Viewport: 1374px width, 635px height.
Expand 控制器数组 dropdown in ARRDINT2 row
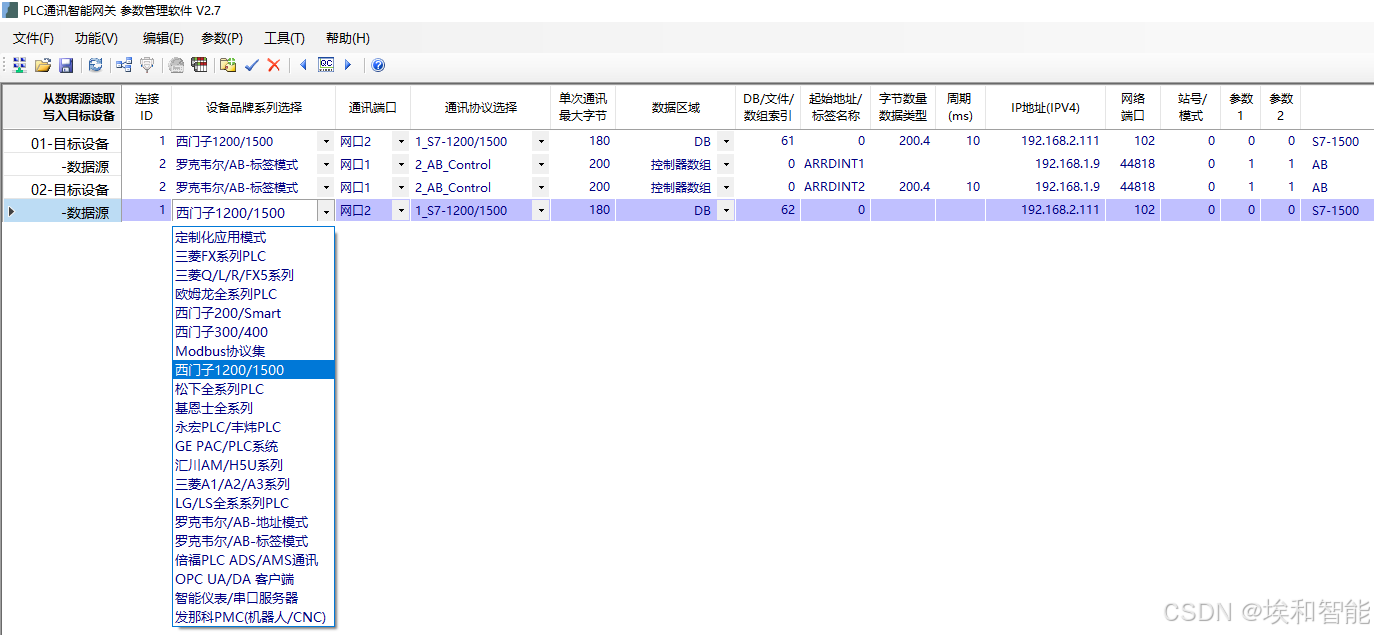pyautogui.click(x=726, y=187)
